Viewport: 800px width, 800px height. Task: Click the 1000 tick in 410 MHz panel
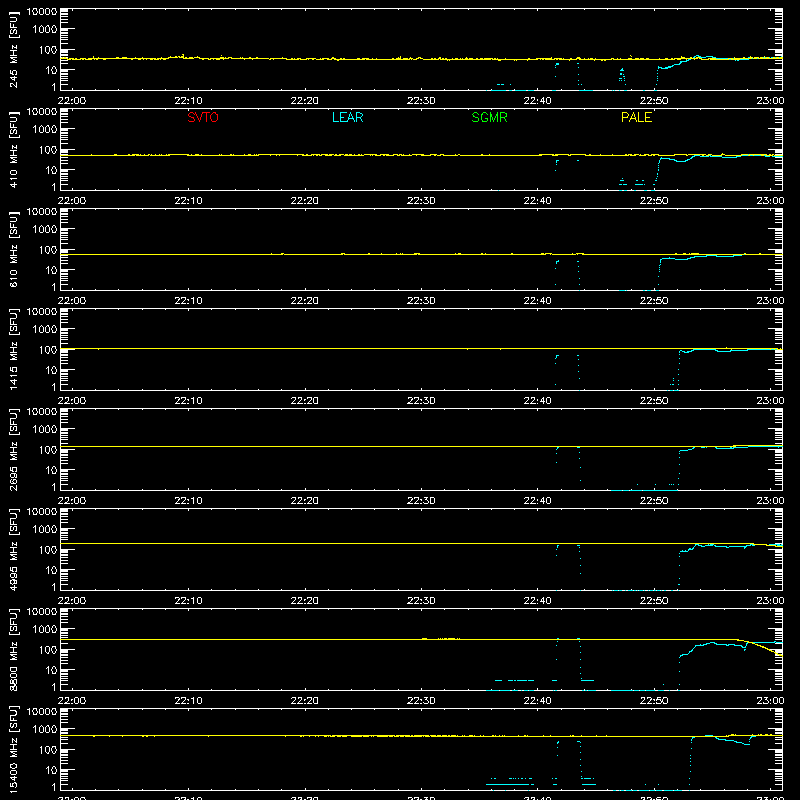click(x=45, y=129)
